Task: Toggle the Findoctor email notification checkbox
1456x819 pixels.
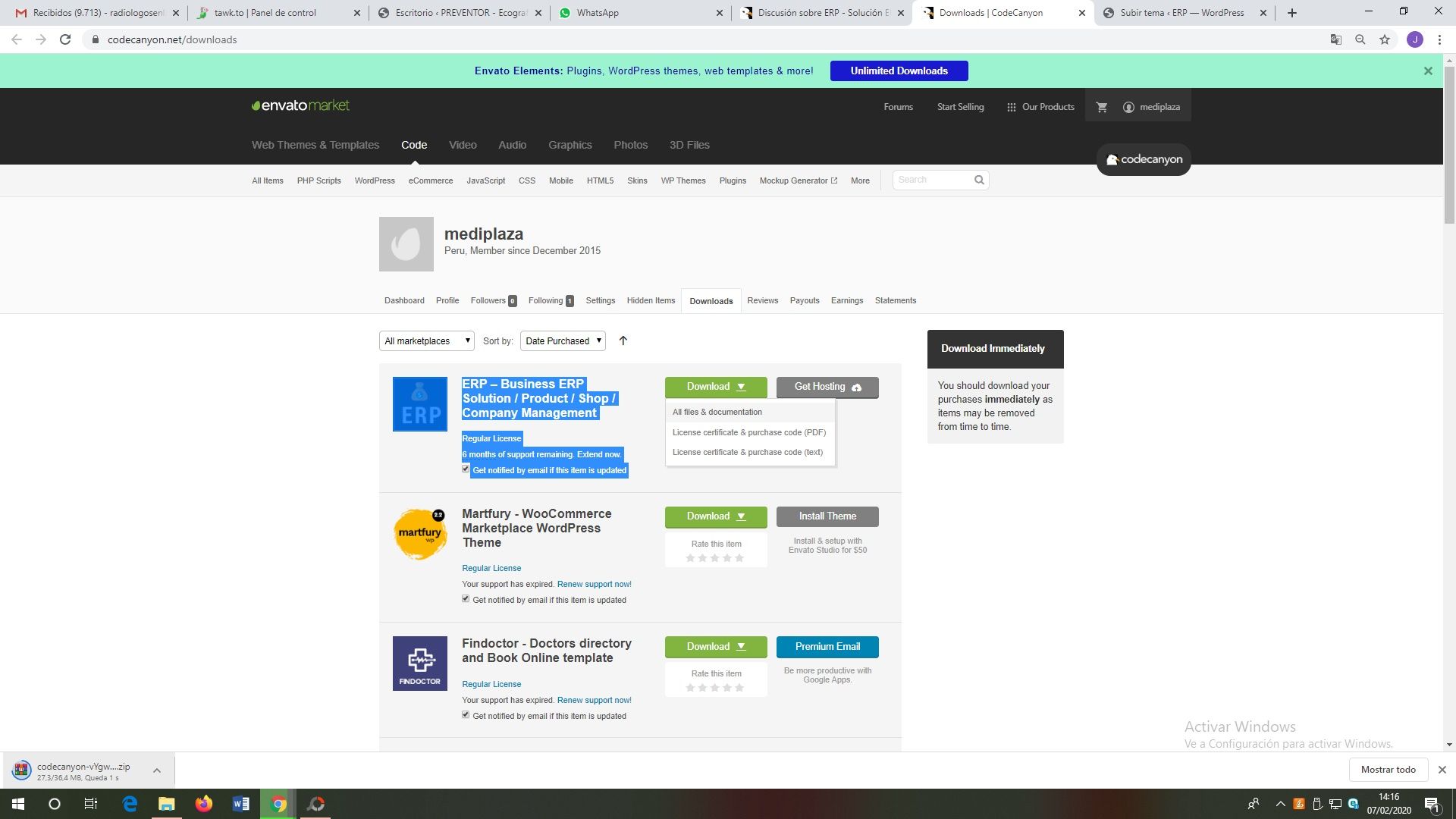Action: (x=466, y=715)
